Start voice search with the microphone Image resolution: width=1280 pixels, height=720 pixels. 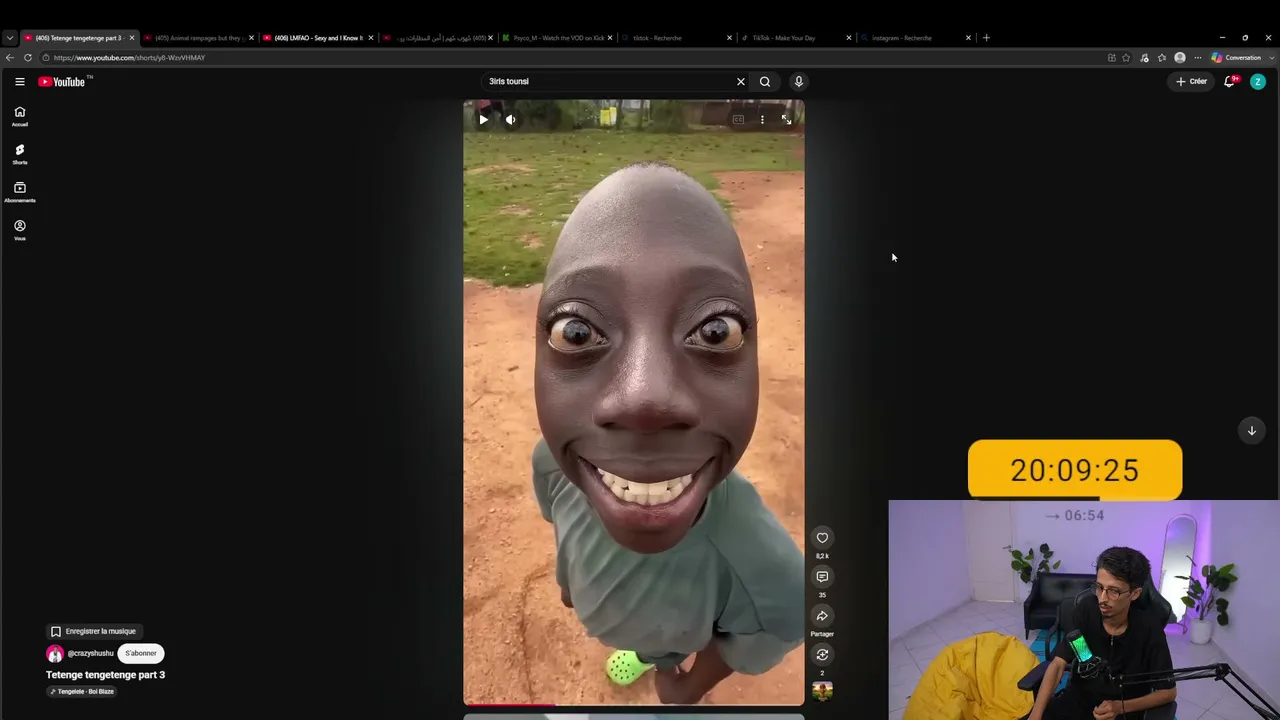[x=798, y=82]
